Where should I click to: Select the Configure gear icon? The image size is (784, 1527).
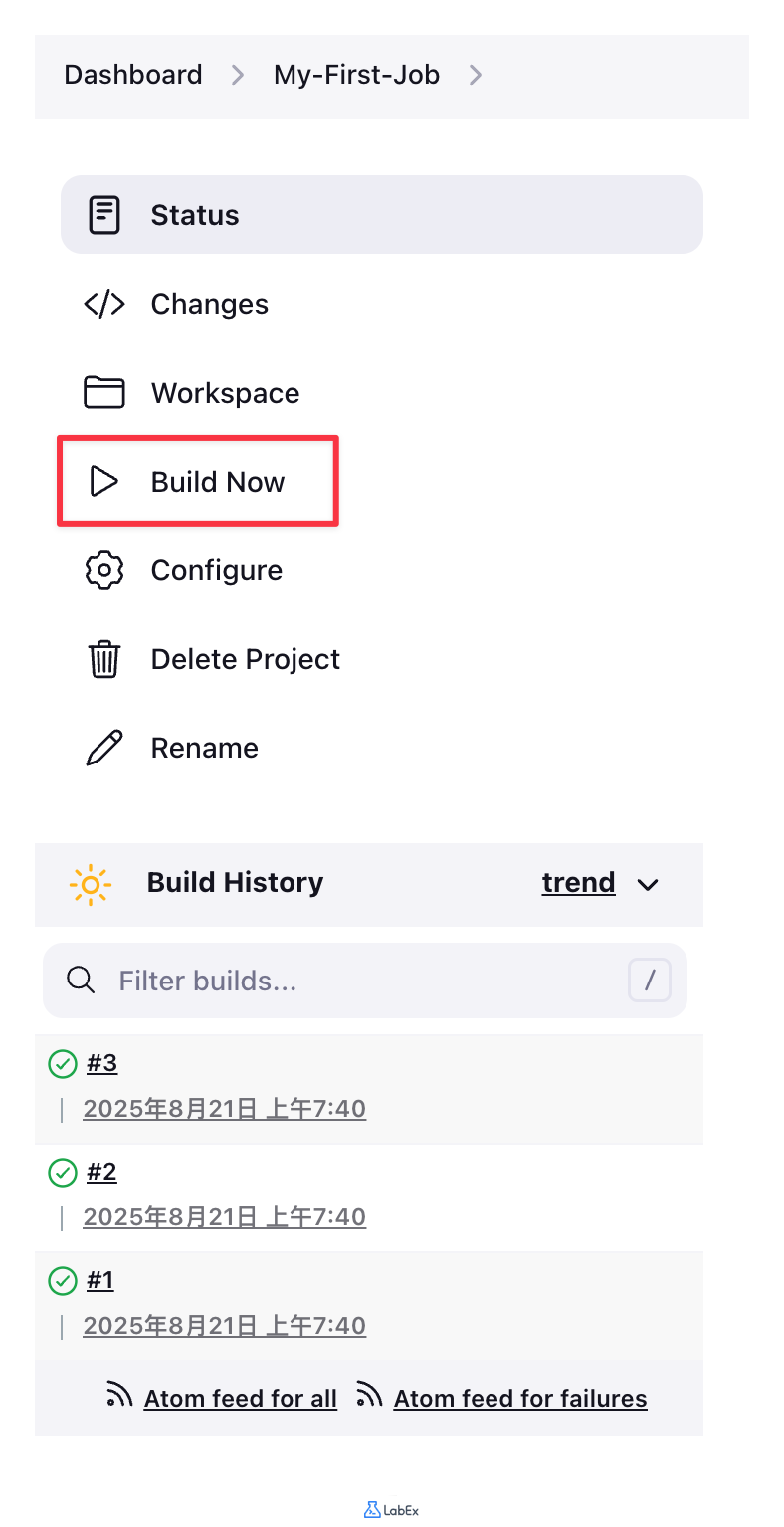pos(104,569)
